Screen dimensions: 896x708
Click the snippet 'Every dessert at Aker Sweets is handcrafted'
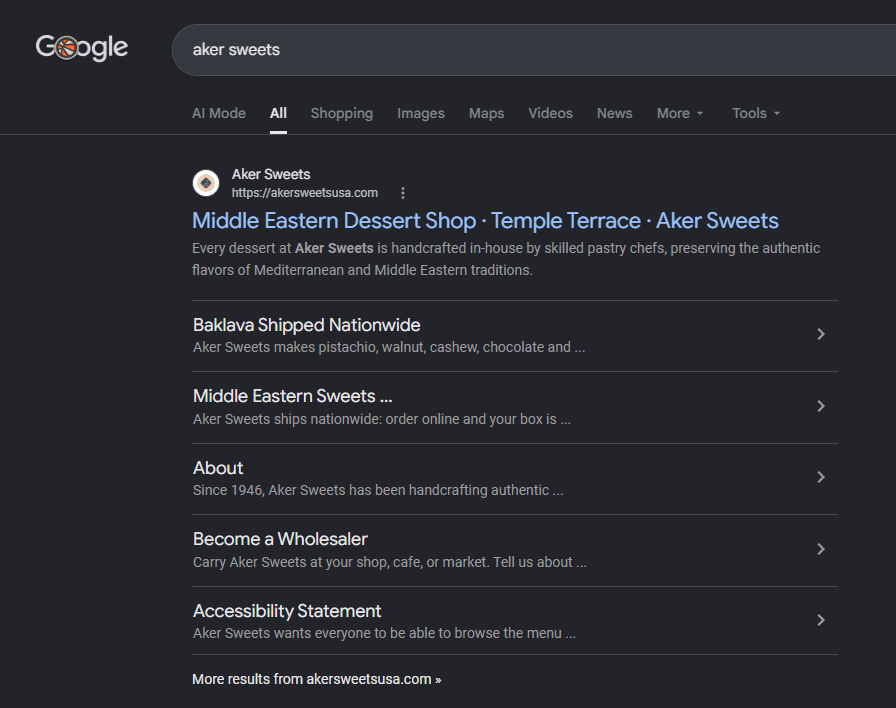pyautogui.click(x=506, y=259)
